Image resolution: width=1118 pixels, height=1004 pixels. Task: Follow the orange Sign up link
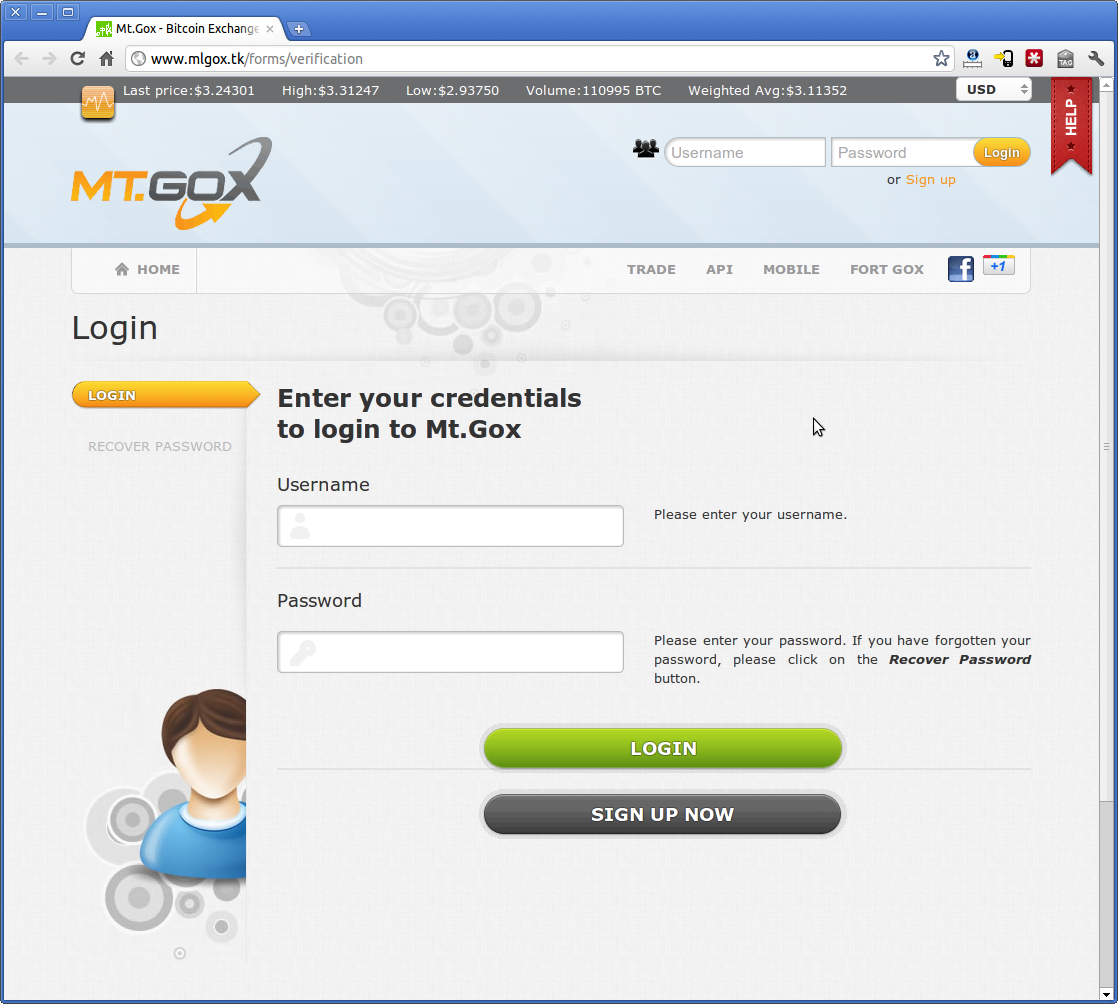click(x=930, y=180)
